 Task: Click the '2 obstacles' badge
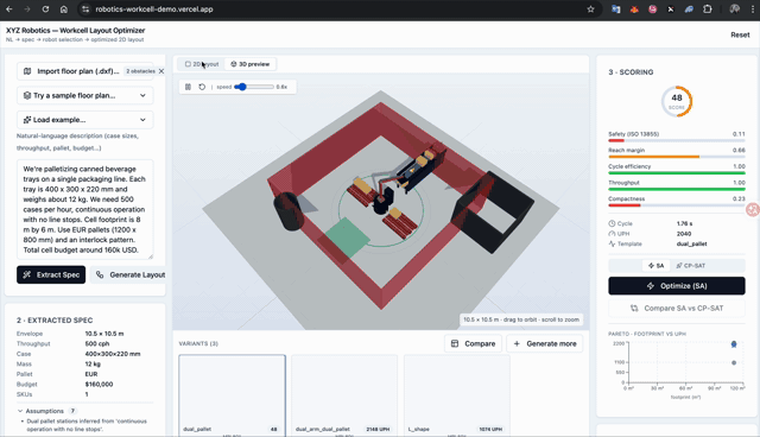[141, 71]
